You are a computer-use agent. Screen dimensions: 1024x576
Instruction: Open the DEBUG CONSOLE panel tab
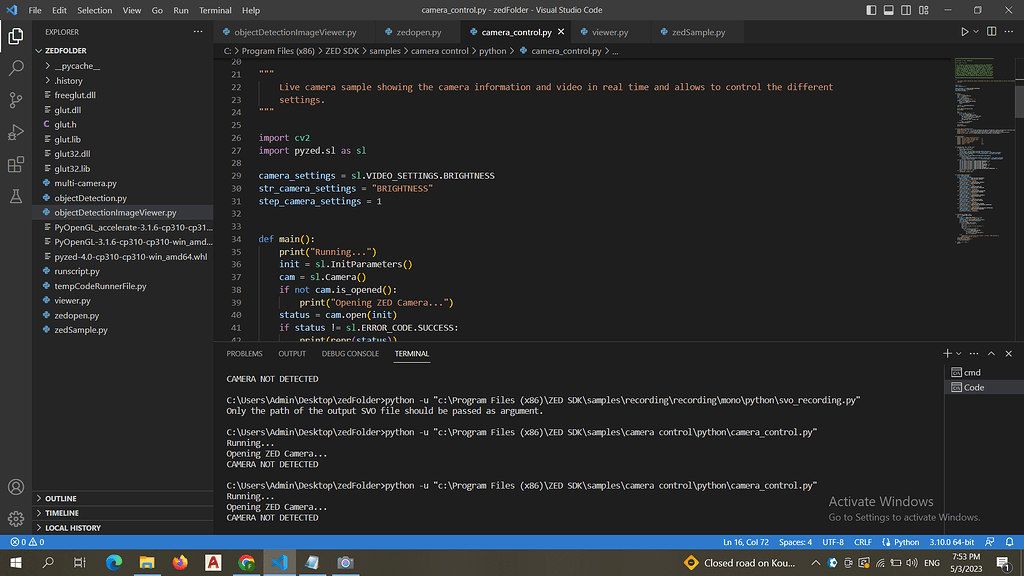[350, 354]
